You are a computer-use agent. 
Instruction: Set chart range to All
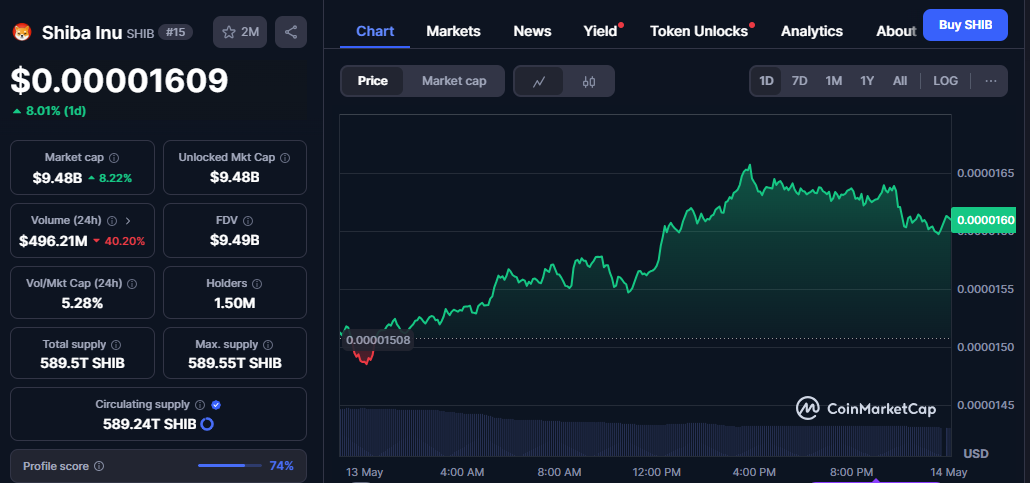point(900,81)
